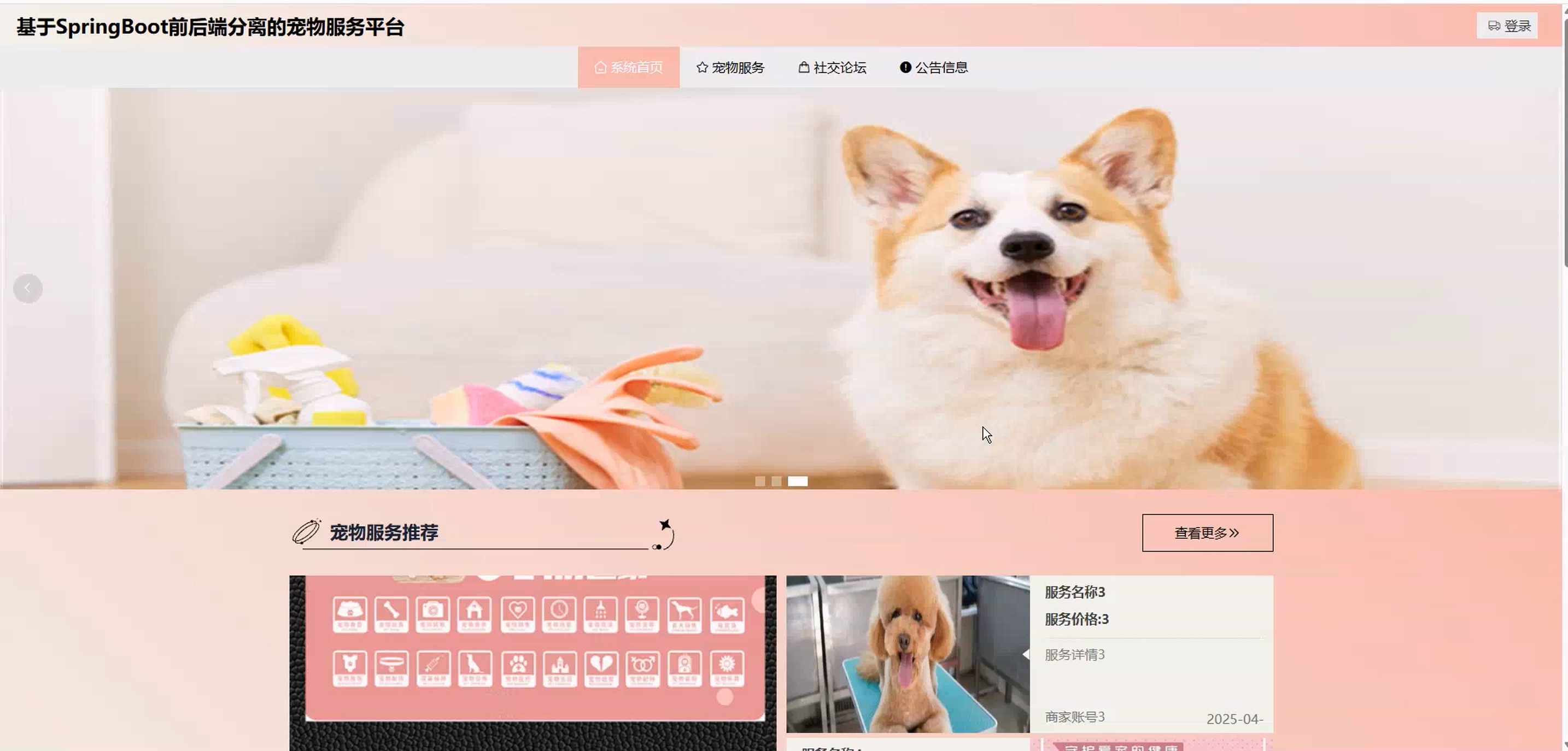Click the bag icon beside 社交论坛
The height and width of the screenshot is (751, 1568).
tap(804, 67)
